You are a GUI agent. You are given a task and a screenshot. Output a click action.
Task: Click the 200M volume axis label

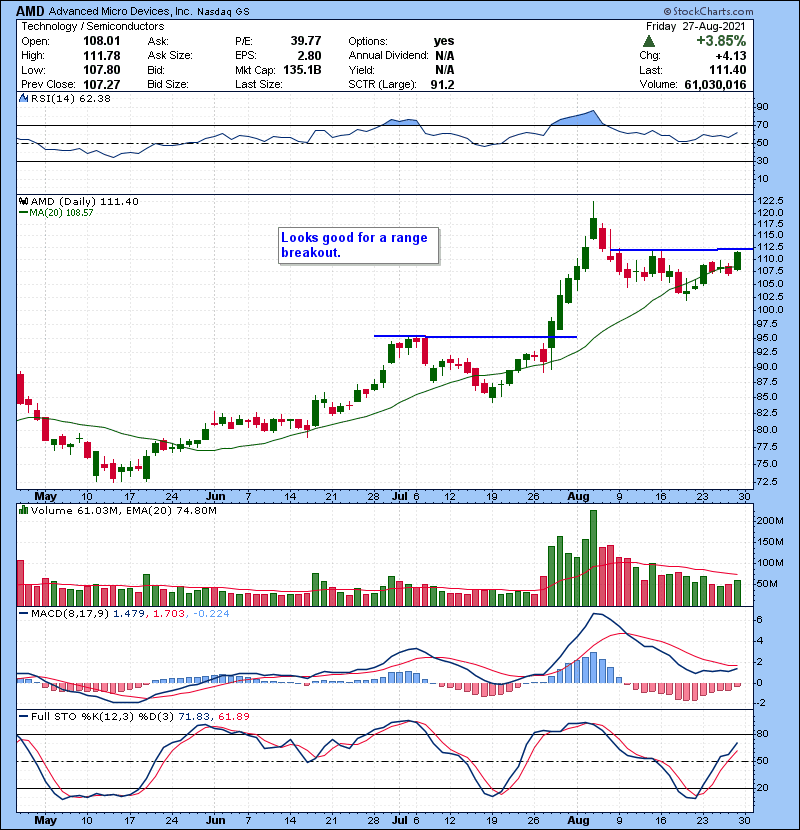[x=770, y=521]
